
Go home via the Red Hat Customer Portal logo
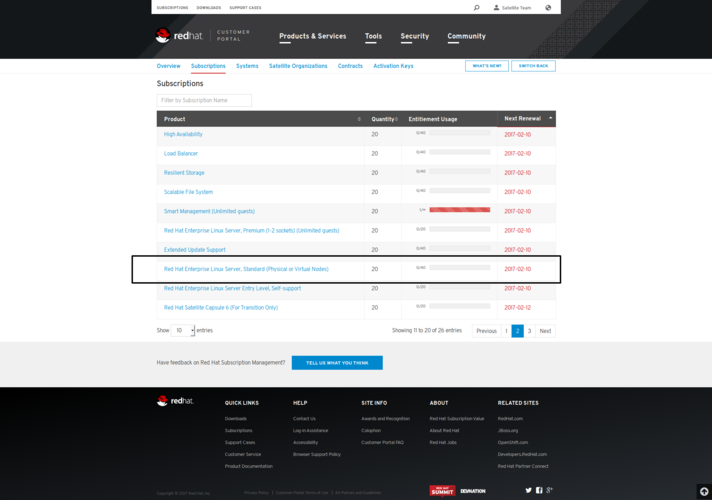(203, 35)
